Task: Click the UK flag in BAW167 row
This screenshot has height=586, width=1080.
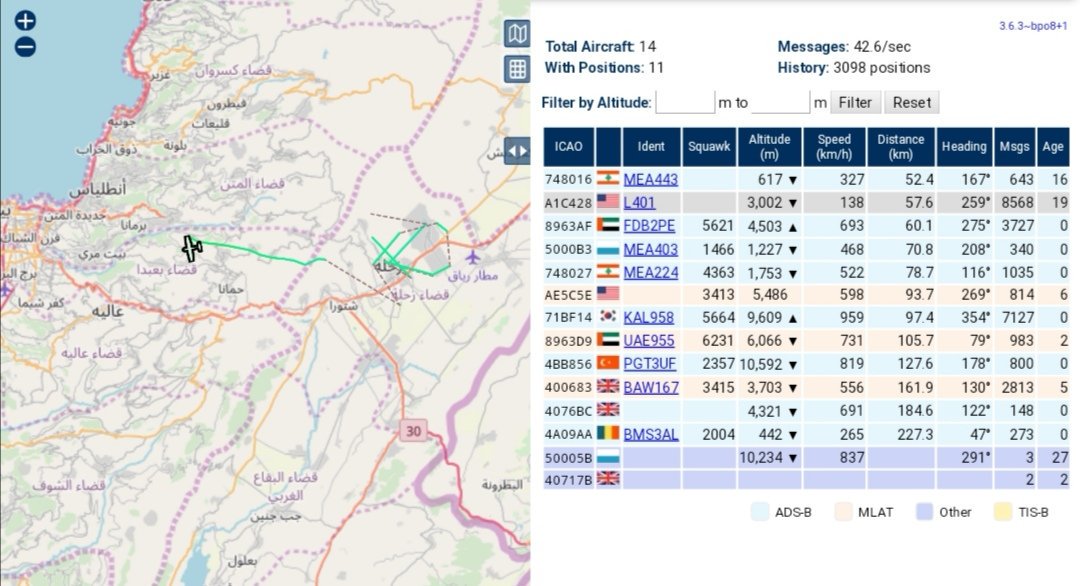Action: pos(608,386)
